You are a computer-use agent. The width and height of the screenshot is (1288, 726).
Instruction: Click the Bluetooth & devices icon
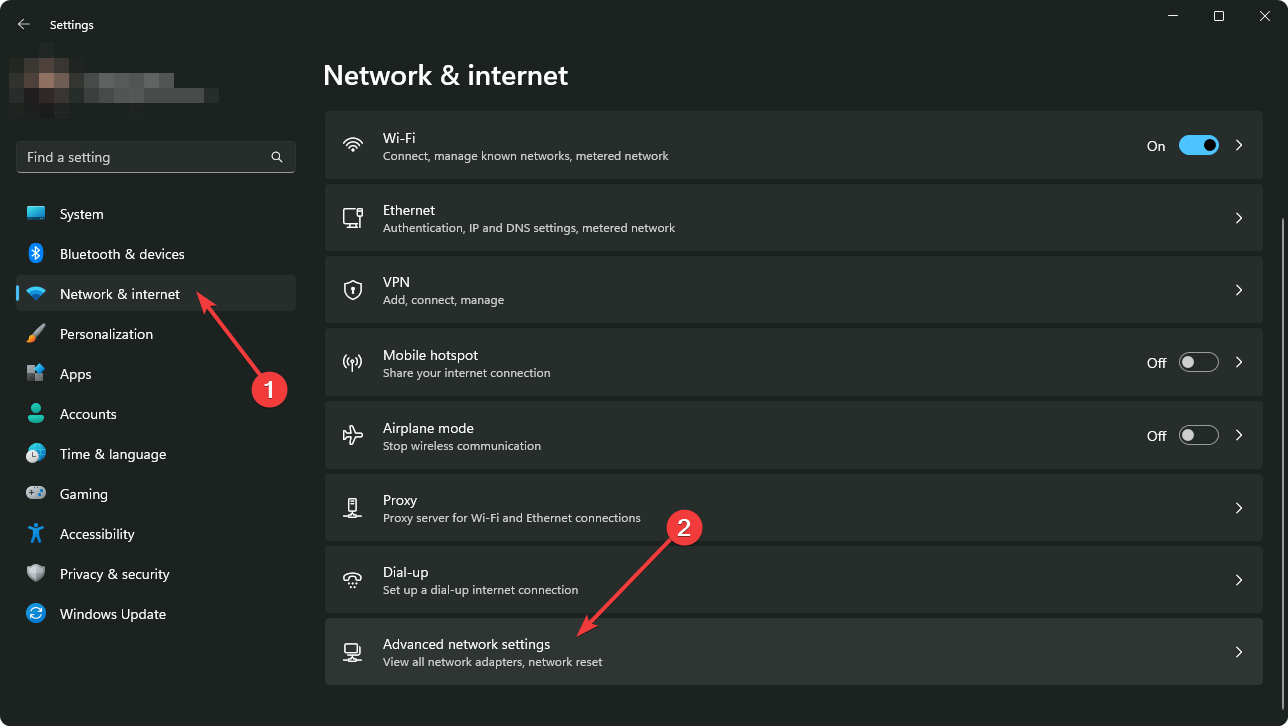tap(36, 254)
